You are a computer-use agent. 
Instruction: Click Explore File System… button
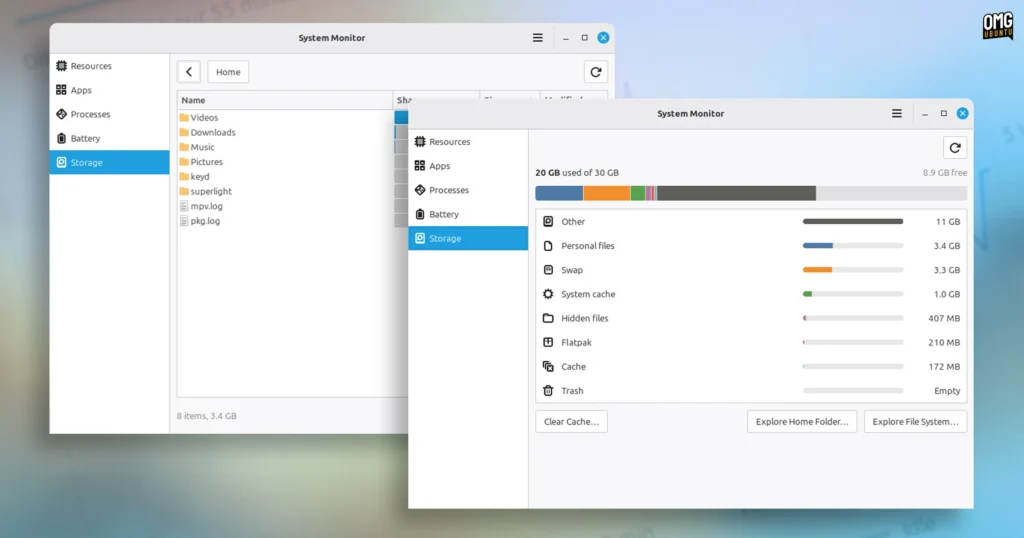(915, 422)
